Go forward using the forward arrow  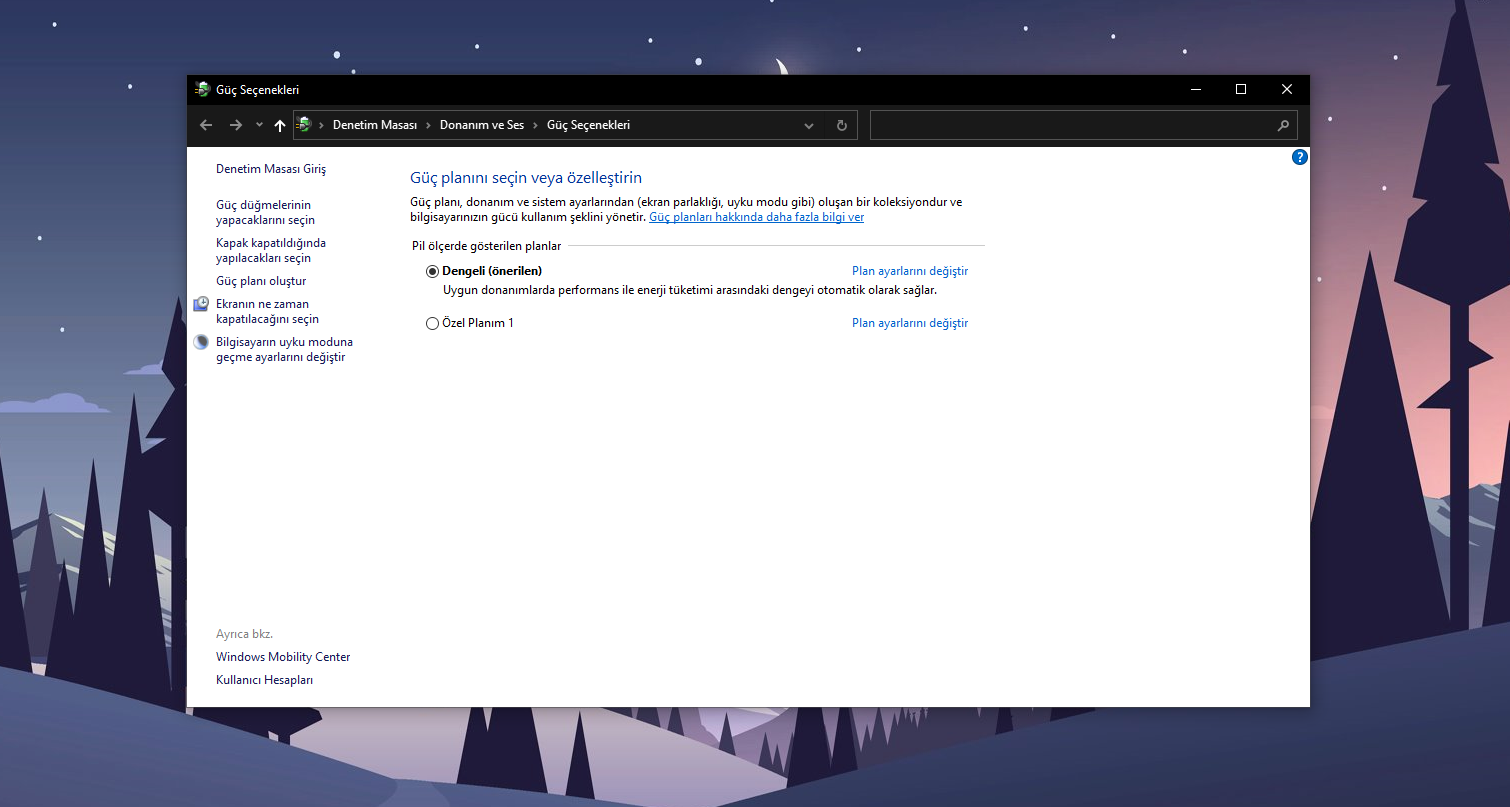coord(236,125)
